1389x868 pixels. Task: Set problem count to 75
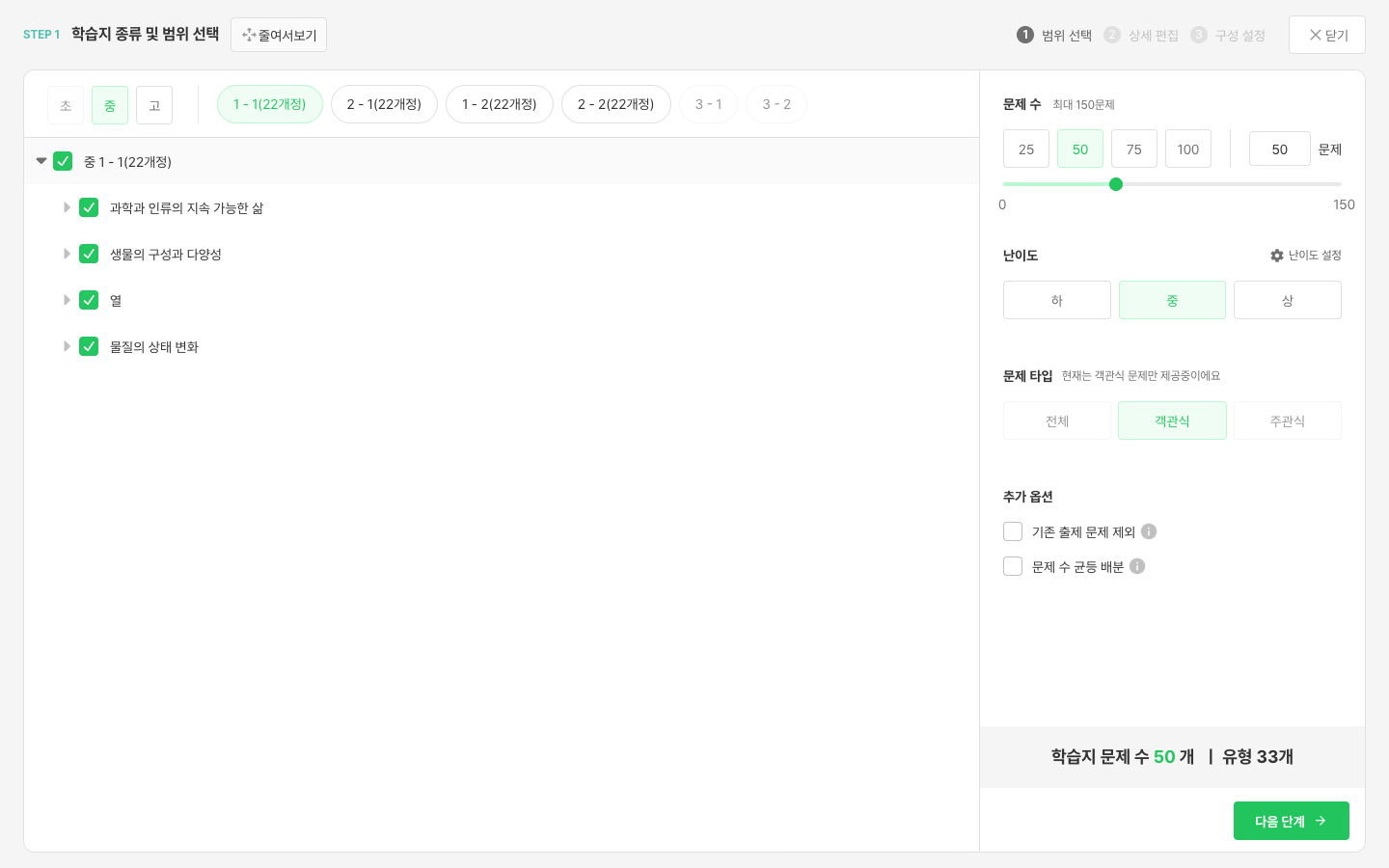1134,149
